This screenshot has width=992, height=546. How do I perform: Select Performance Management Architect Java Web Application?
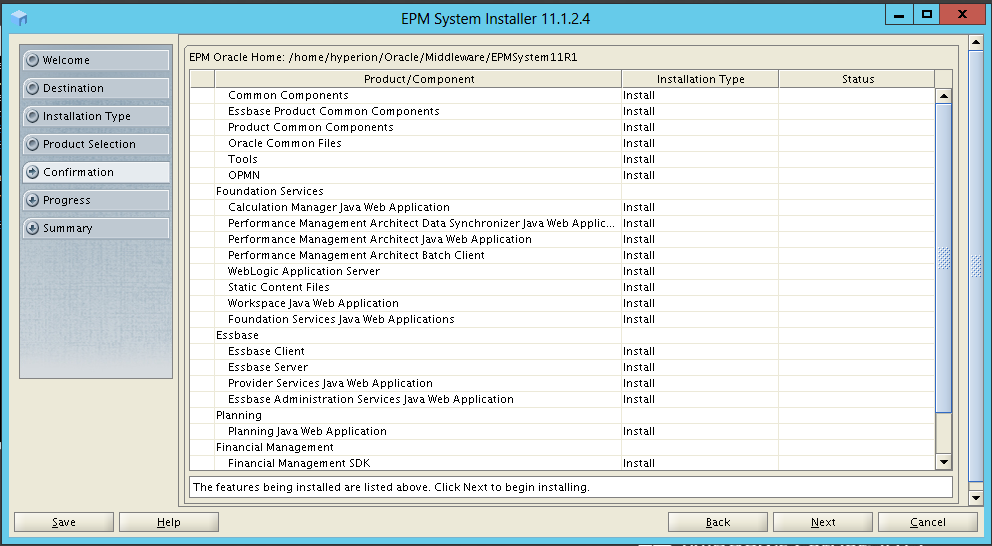[x=562, y=239]
